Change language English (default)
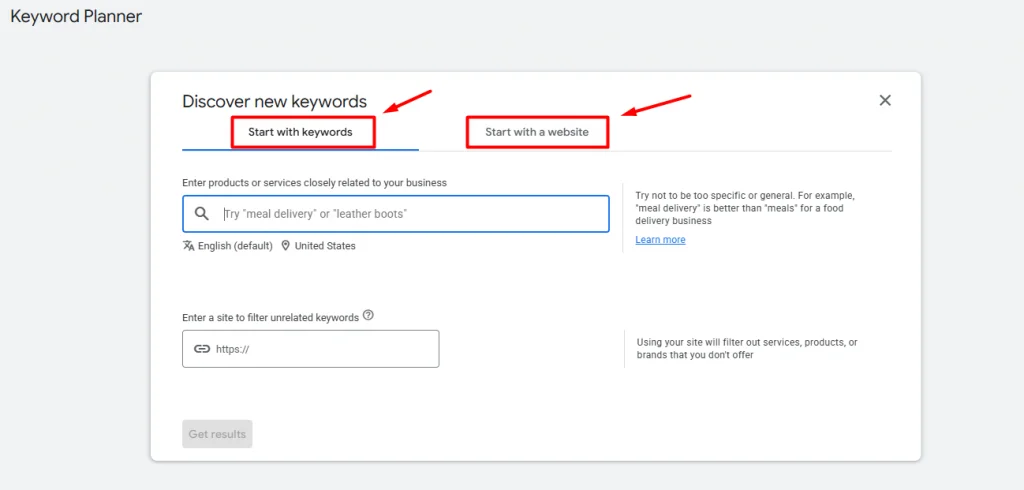The image size is (1024, 490). tap(235, 246)
